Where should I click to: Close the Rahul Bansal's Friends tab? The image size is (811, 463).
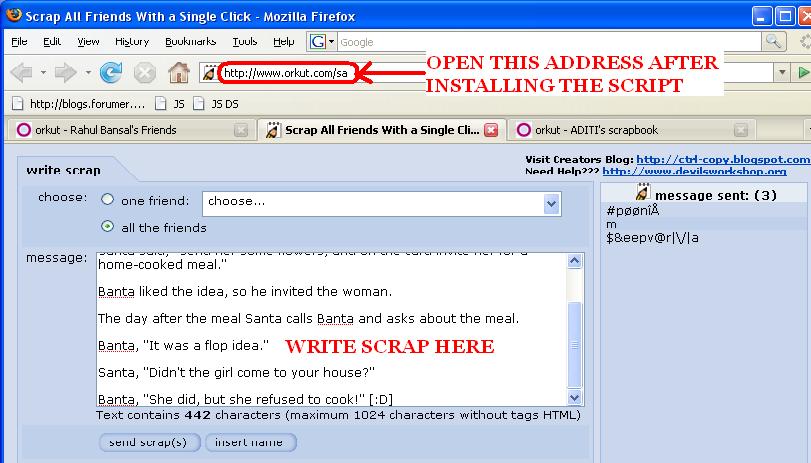pyautogui.click(x=241, y=130)
